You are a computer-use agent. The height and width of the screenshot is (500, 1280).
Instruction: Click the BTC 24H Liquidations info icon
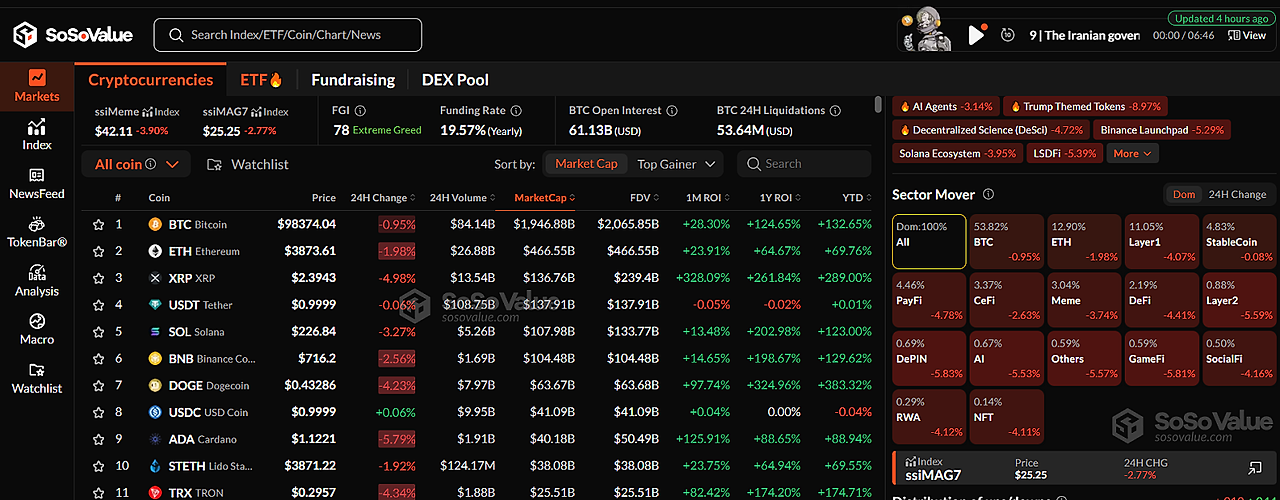tap(836, 111)
